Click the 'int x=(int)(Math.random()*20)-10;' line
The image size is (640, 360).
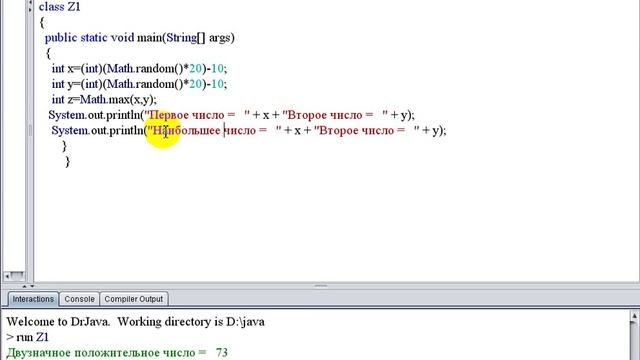[139, 69]
